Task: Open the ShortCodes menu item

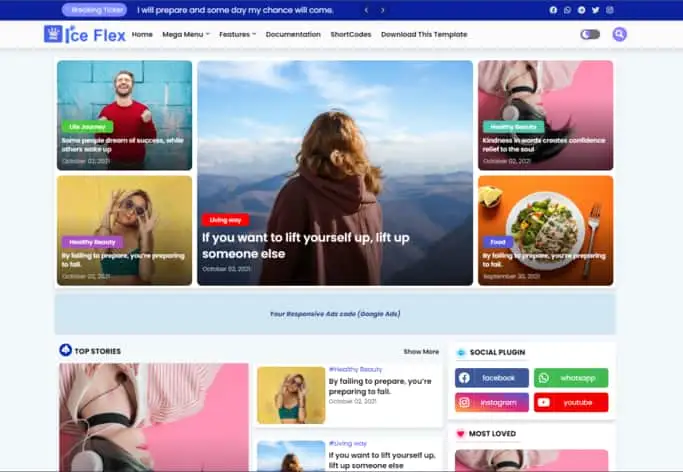Action: (x=351, y=34)
